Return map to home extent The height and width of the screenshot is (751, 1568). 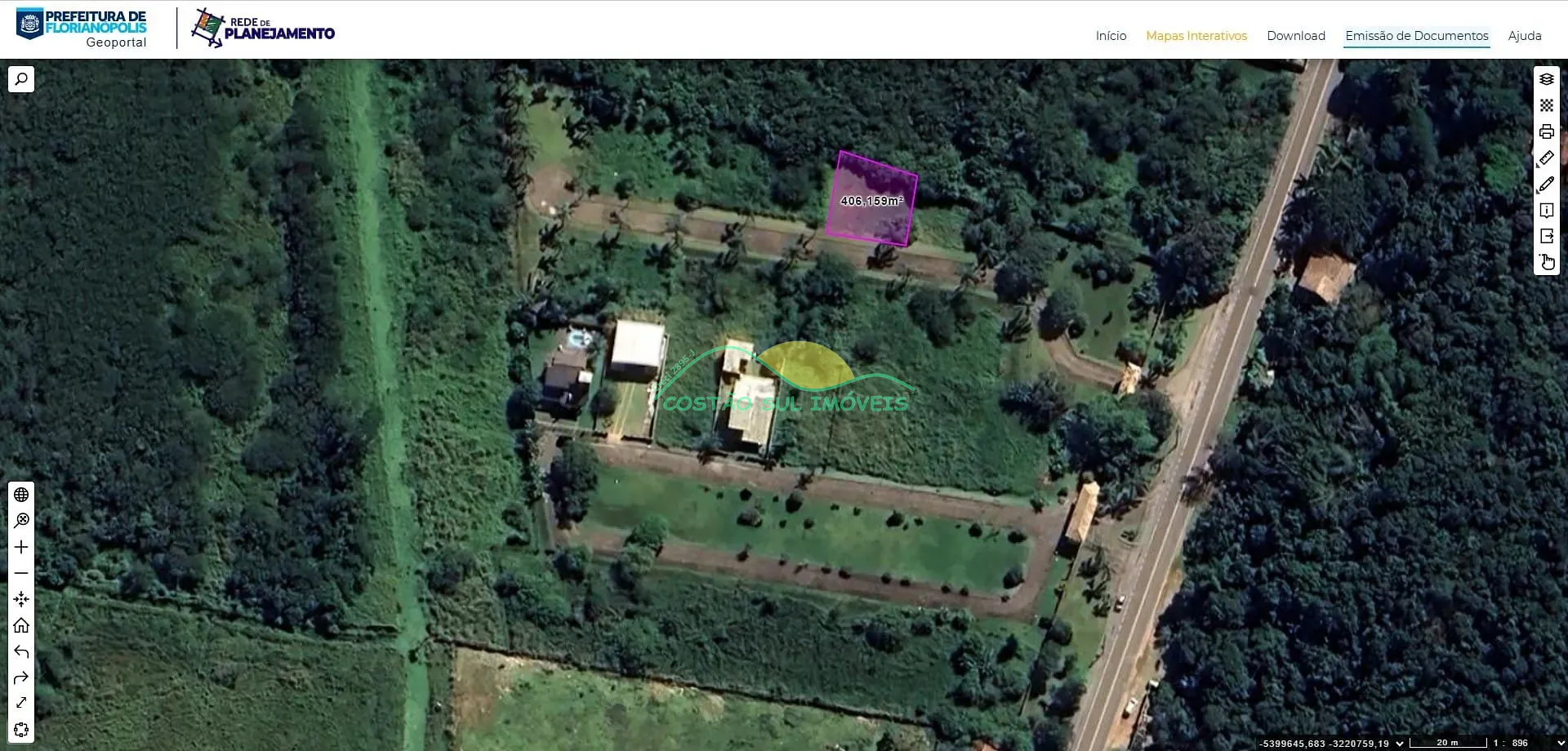click(21, 625)
